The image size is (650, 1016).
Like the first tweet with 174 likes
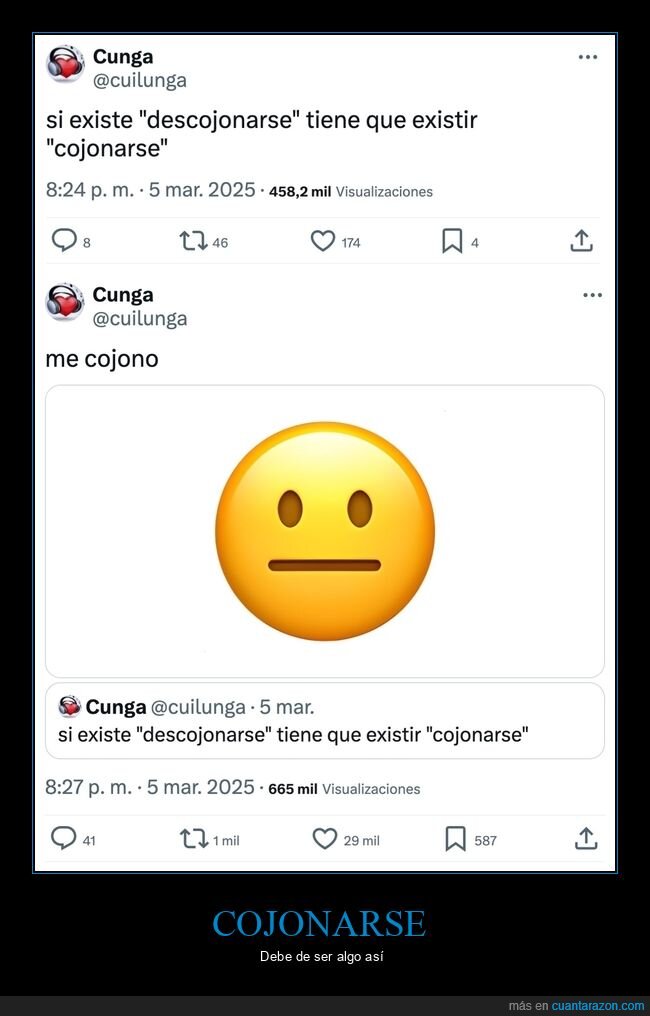[322, 241]
